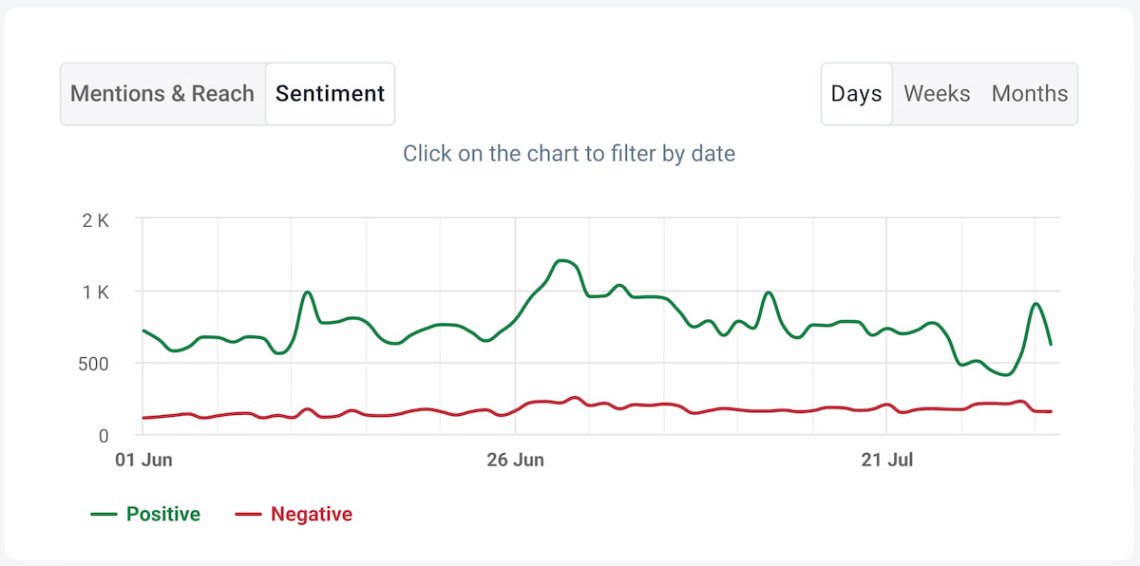
Task: Click the 26 Jun date label
Action: [515, 460]
